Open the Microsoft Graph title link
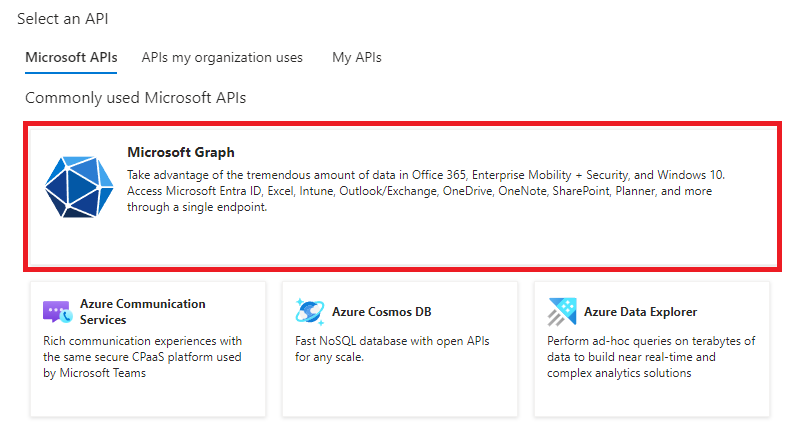 click(x=181, y=152)
